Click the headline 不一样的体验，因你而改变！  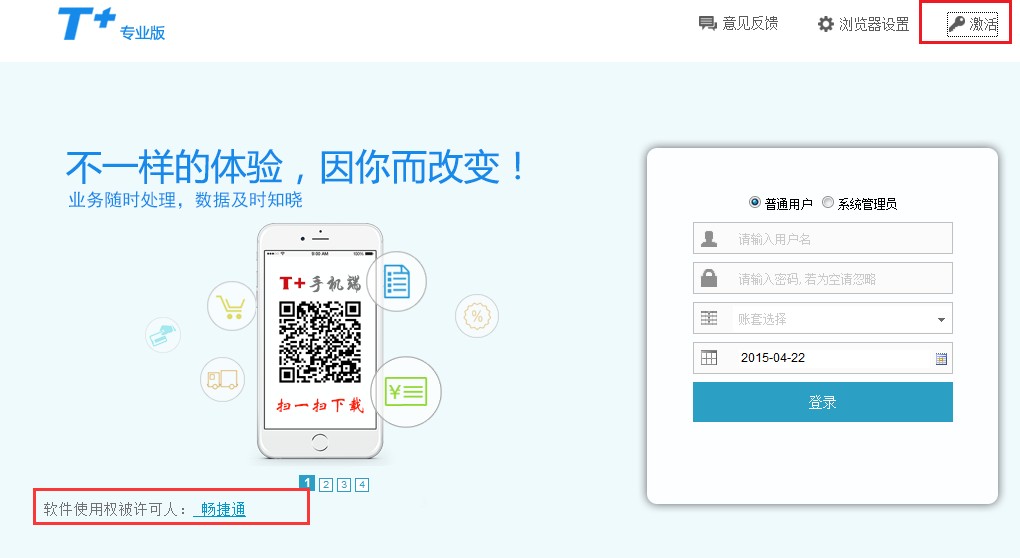tap(297, 167)
